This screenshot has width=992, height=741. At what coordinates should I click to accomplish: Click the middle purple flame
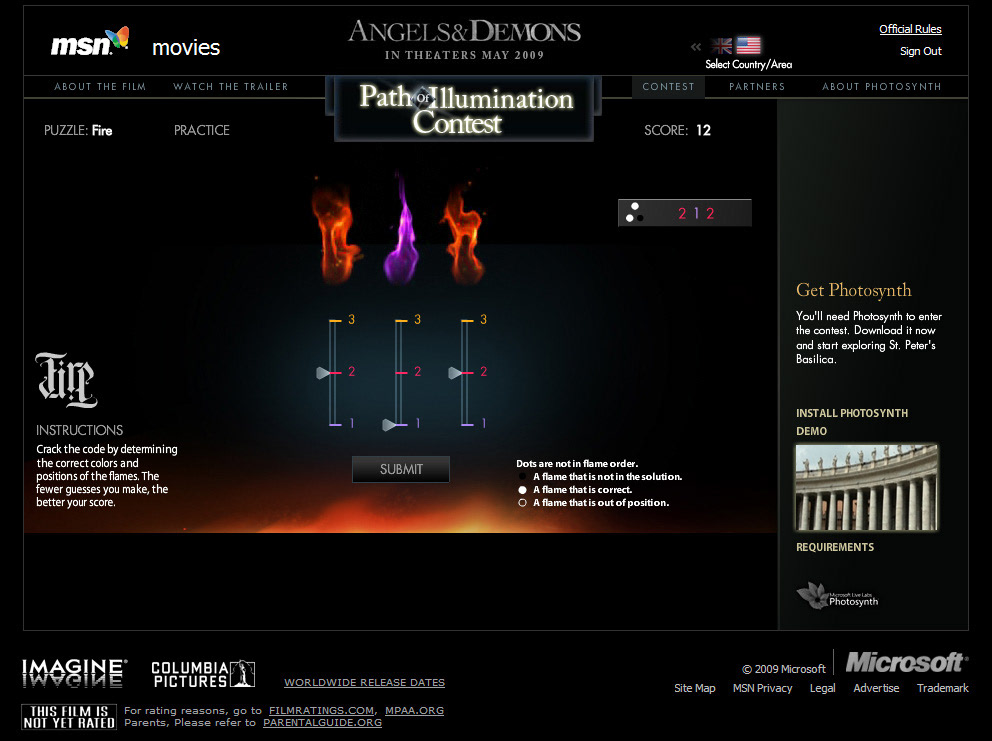click(401, 230)
